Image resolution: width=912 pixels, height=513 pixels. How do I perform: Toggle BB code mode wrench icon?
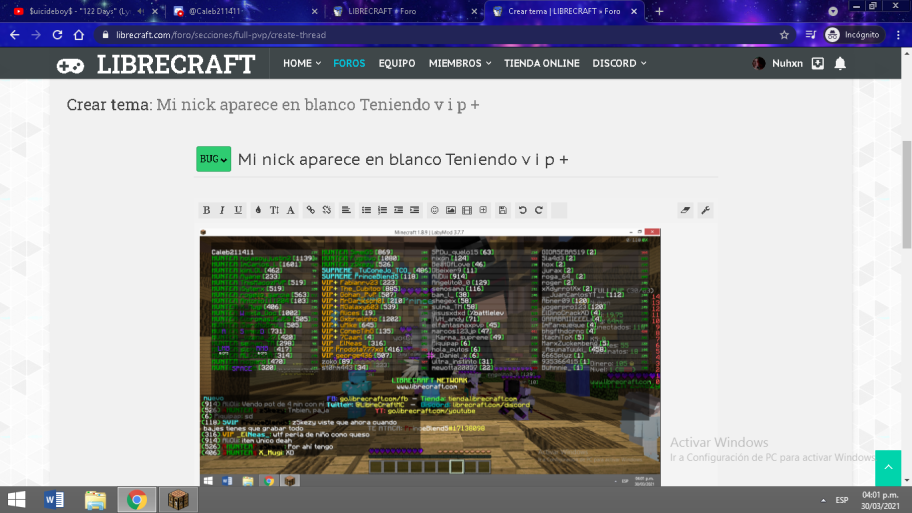tap(706, 210)
